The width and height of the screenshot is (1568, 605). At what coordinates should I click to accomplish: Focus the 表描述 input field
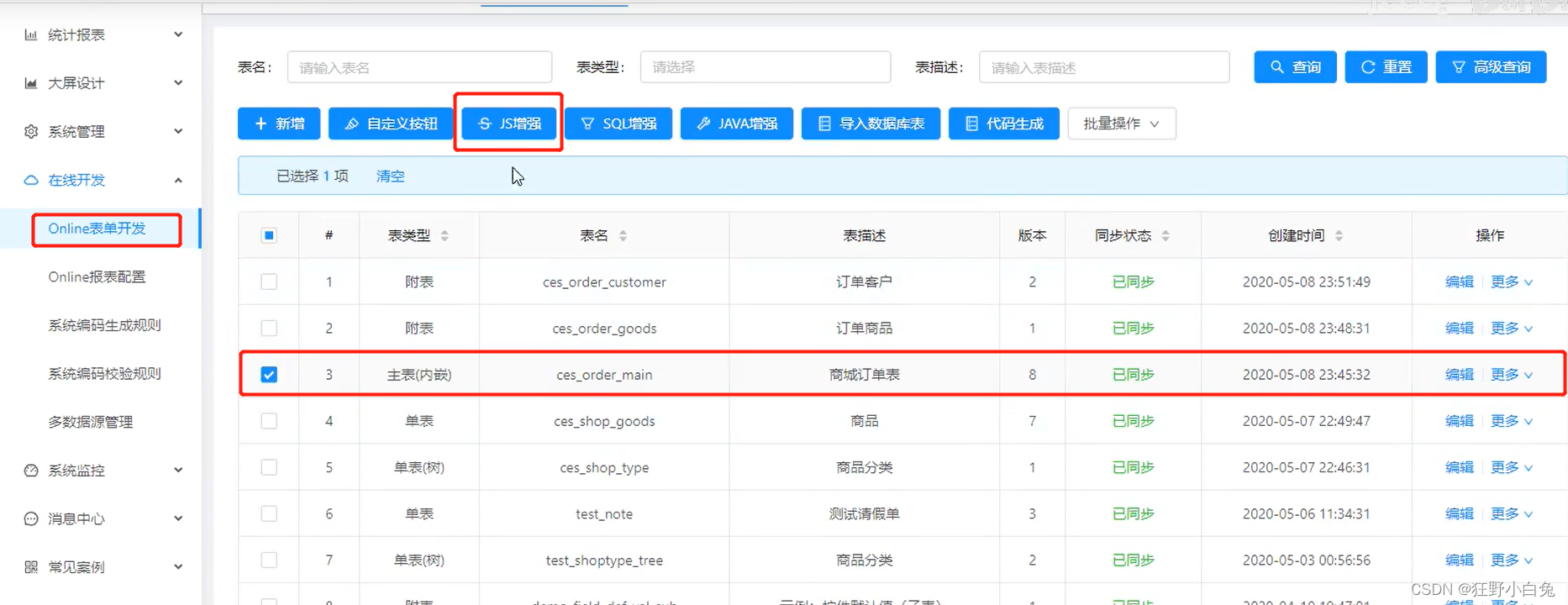click(1104, 67)
